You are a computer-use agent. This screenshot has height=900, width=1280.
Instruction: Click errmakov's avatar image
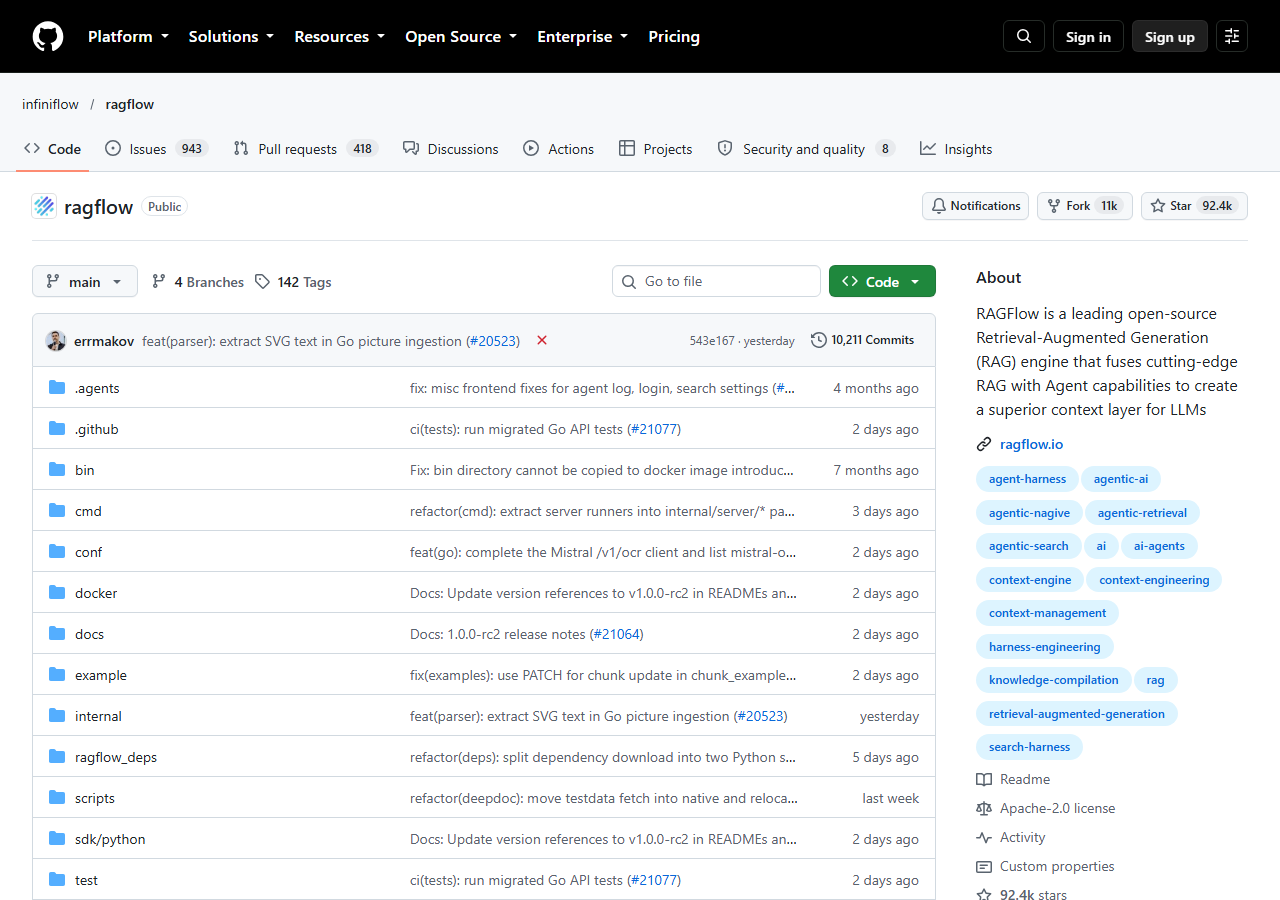56,341
